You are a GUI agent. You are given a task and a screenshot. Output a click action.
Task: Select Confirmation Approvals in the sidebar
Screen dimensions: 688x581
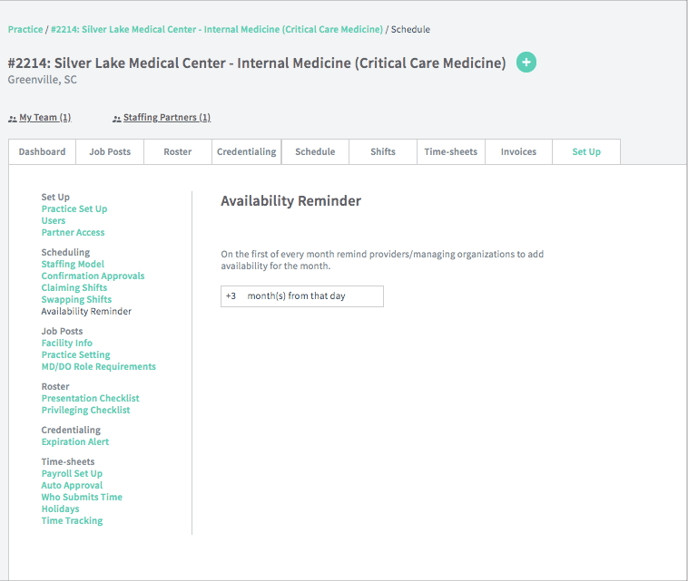coord(93,276)
